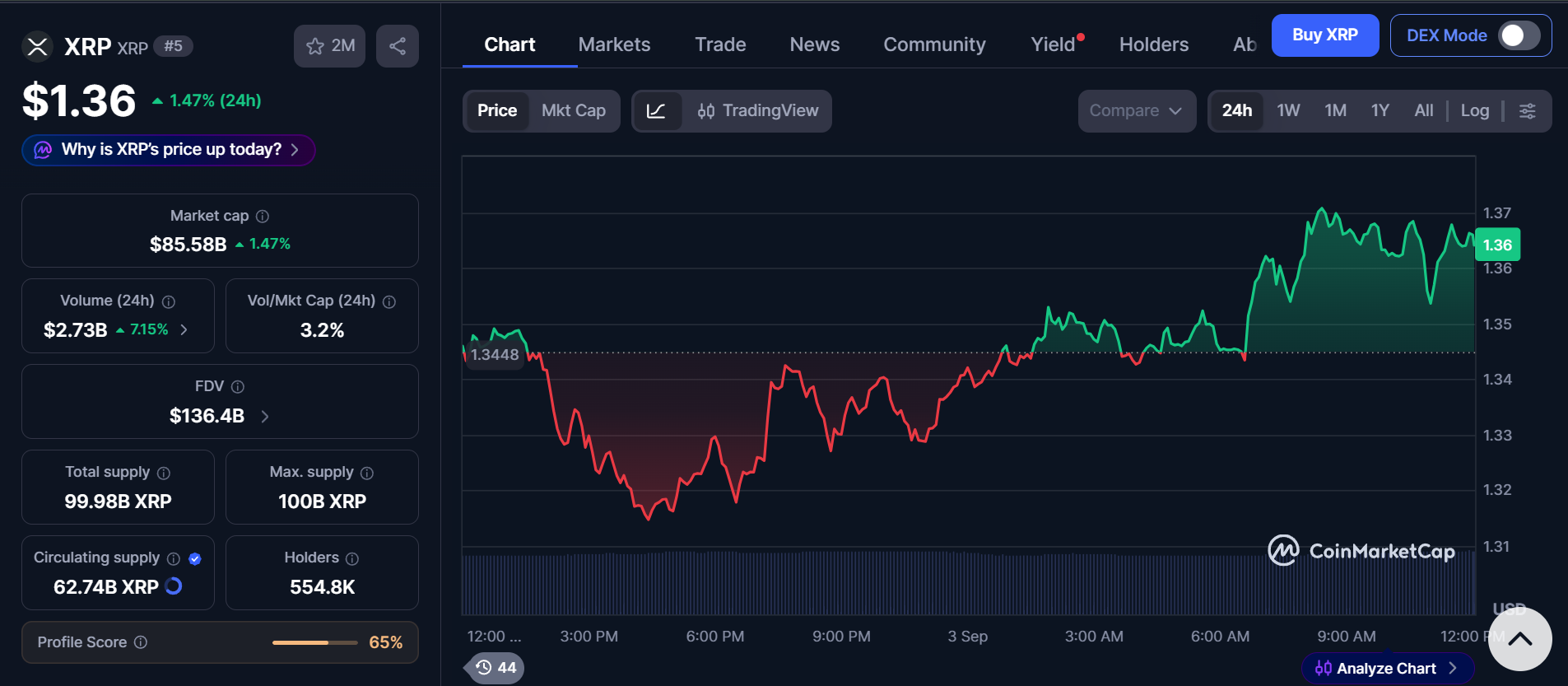
Task: Click the $1.36 price heading
Action: tap(79, 101)
